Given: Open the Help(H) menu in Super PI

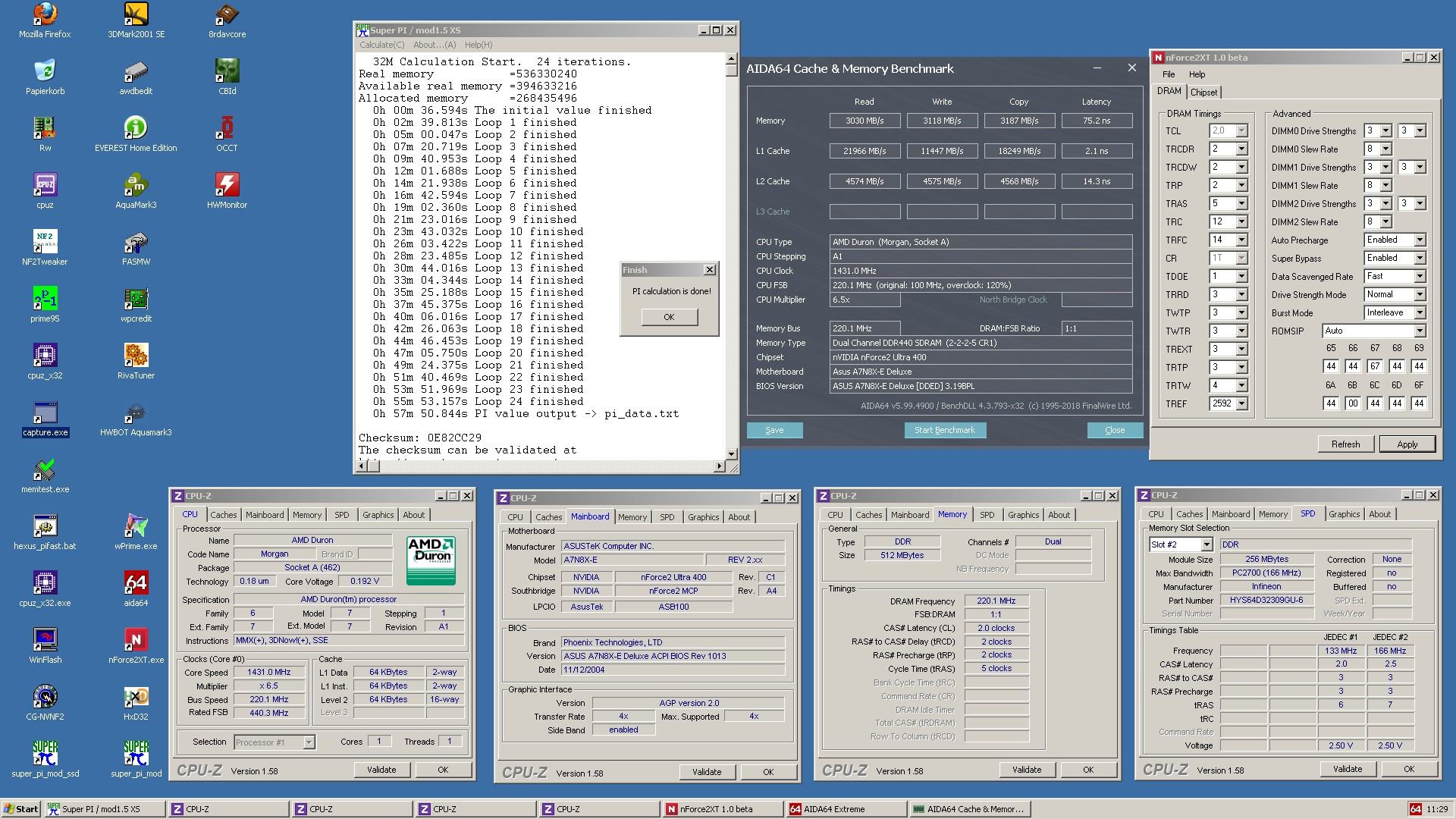Looking at the screenshot, I should tap(479, 45).
